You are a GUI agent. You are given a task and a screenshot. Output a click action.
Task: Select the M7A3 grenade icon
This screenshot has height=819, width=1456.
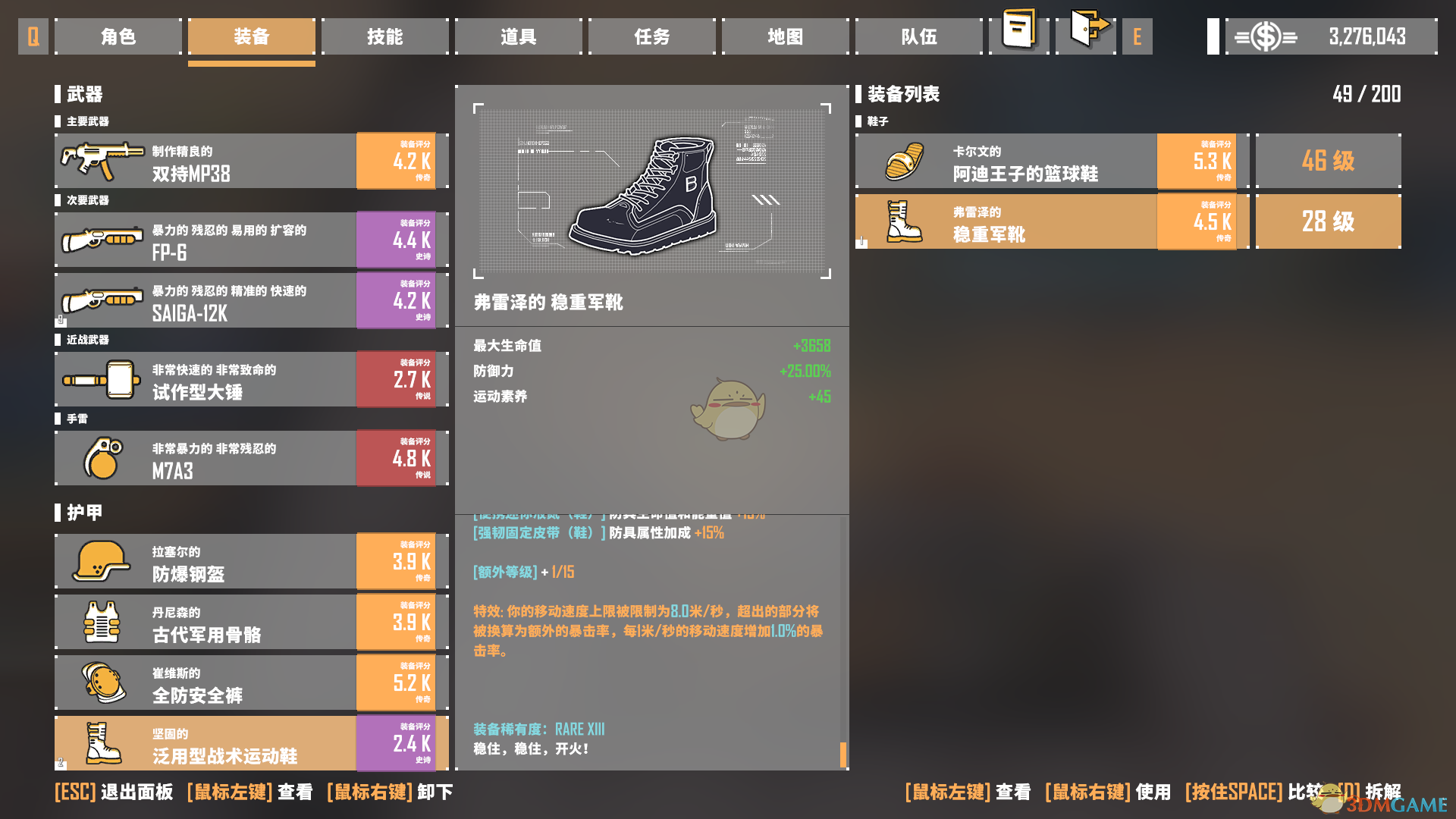tap(102, 458)
